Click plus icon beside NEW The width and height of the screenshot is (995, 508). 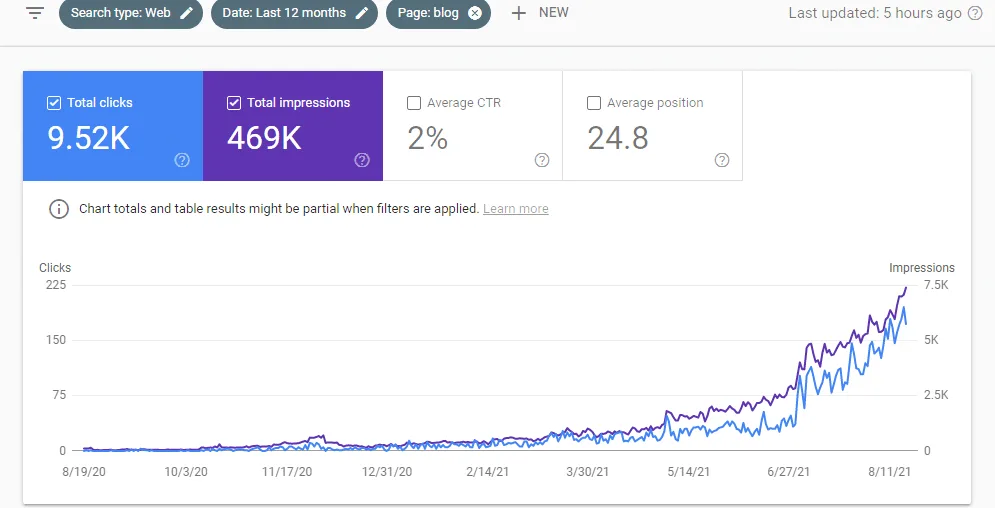pos(518,13)
